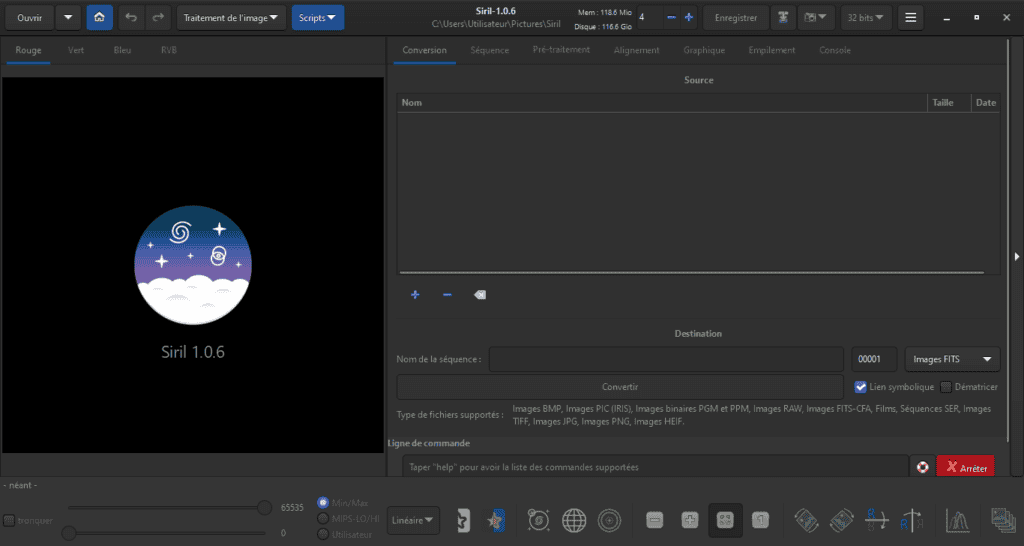Open the histogram icon

[x=957, y=521]
